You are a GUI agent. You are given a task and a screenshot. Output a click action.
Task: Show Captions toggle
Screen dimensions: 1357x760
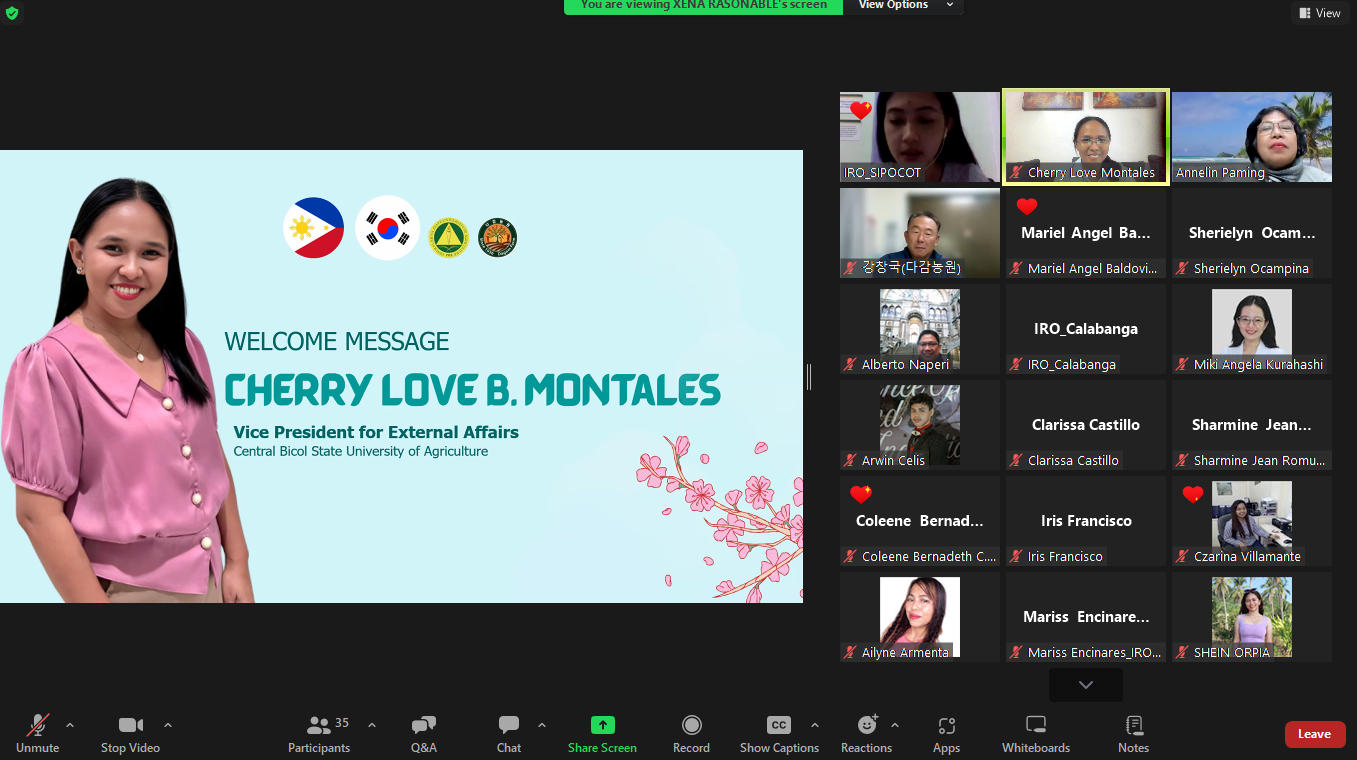(x=778, y=733)
